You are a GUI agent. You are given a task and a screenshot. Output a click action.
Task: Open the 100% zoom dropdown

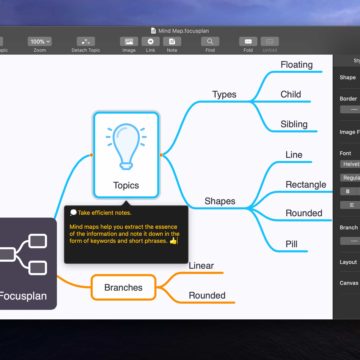40,42
